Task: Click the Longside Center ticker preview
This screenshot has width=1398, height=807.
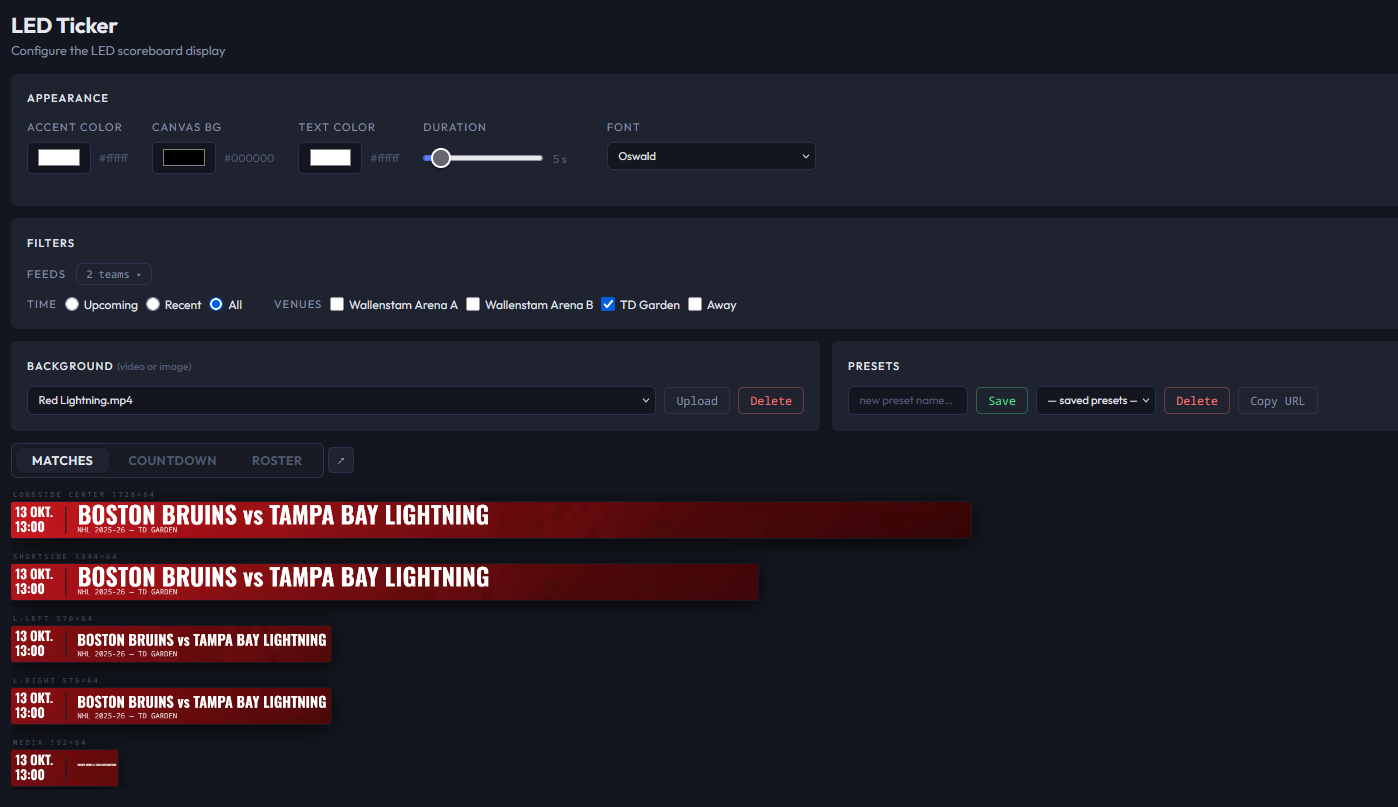Action: coord(491,520)
